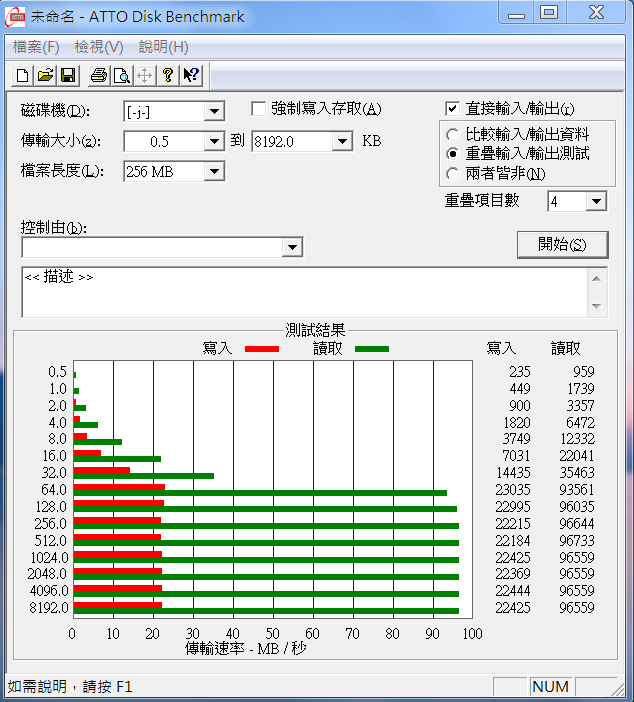Screen dimensions: 634x702
Task: Open the 說明(H) menu
Action: click(163, 47)
